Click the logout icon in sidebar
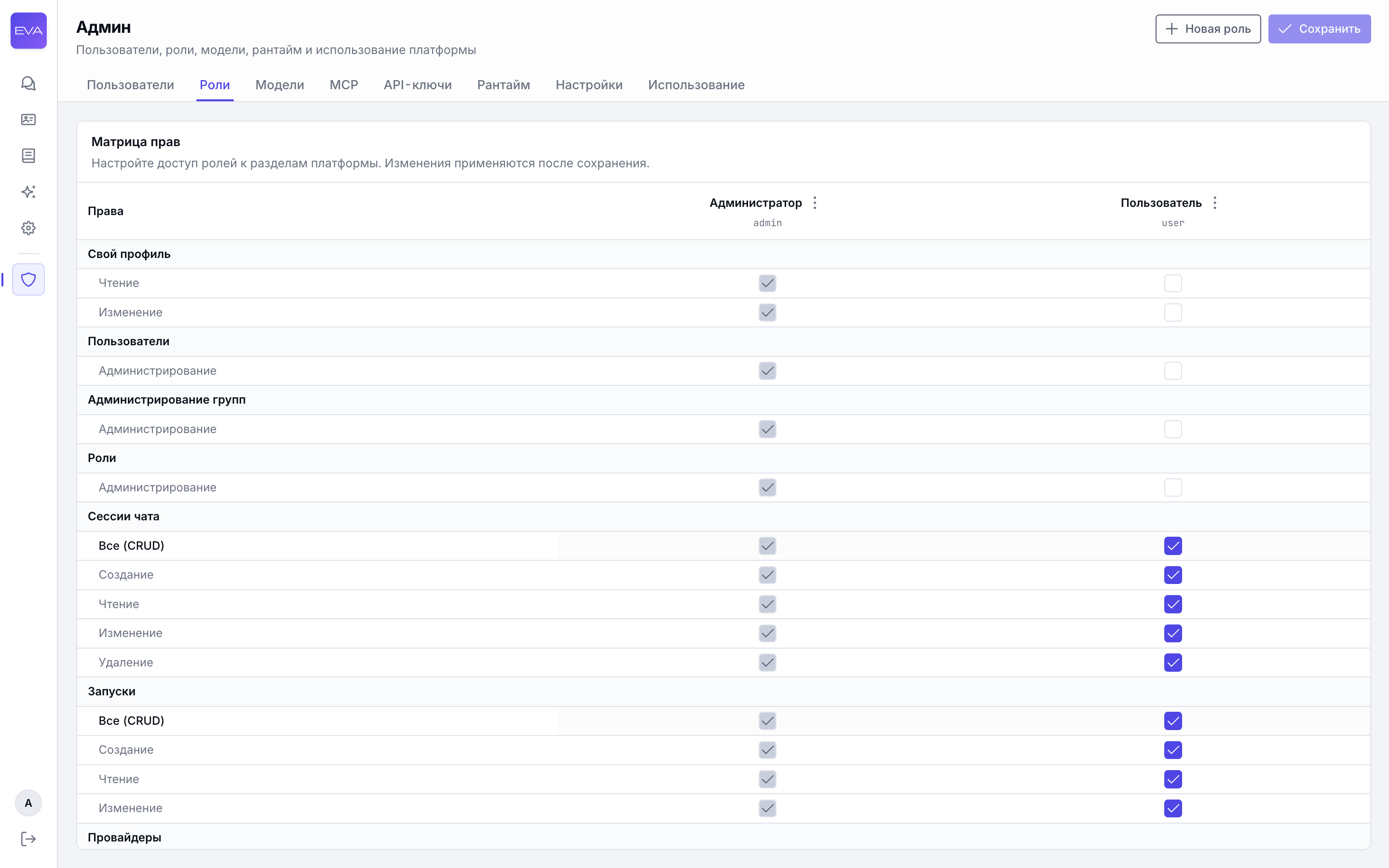Viewport: 1389px width, 868px height. 29,839
